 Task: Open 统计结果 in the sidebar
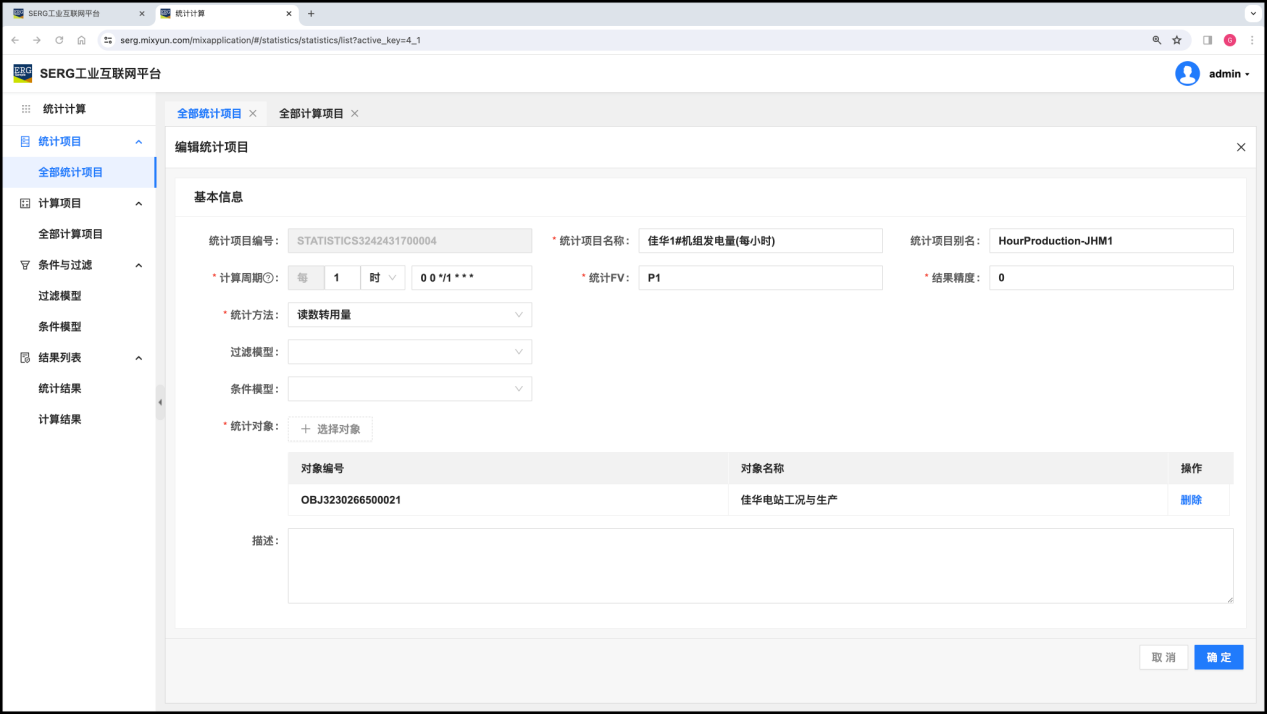(x=60, y=389)
